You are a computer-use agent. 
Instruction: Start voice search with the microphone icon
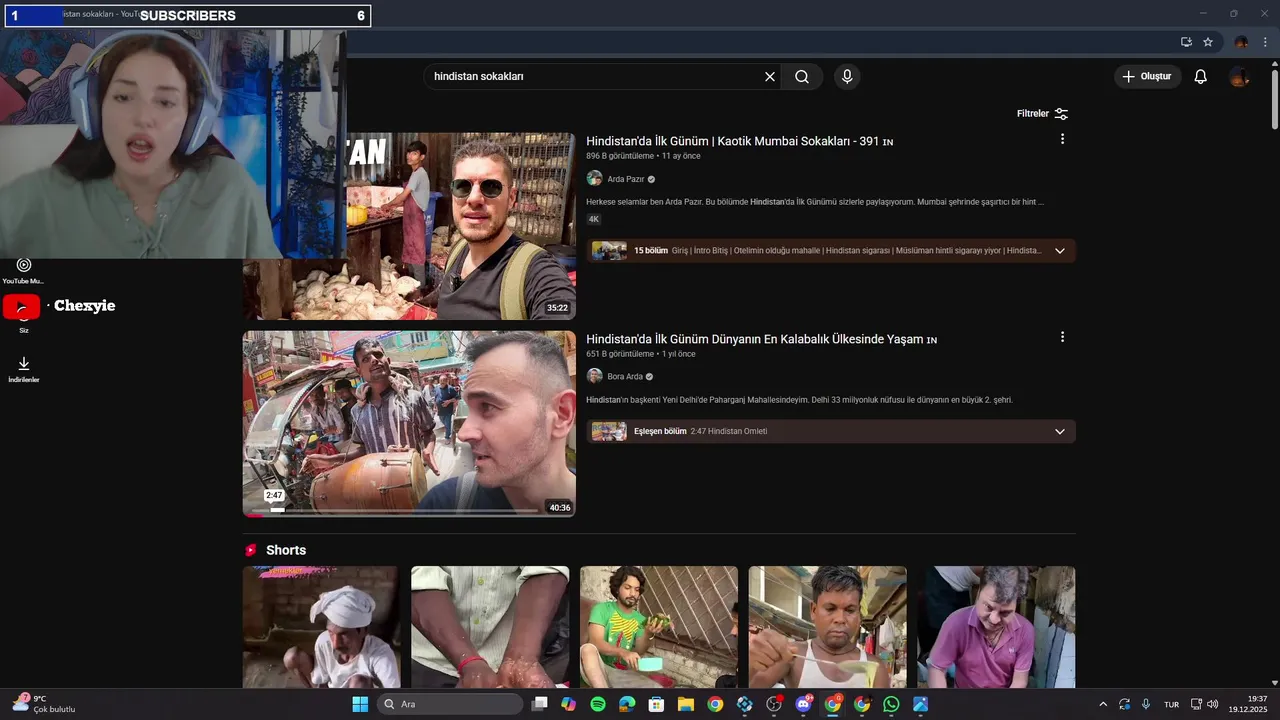tap(847, 77)
